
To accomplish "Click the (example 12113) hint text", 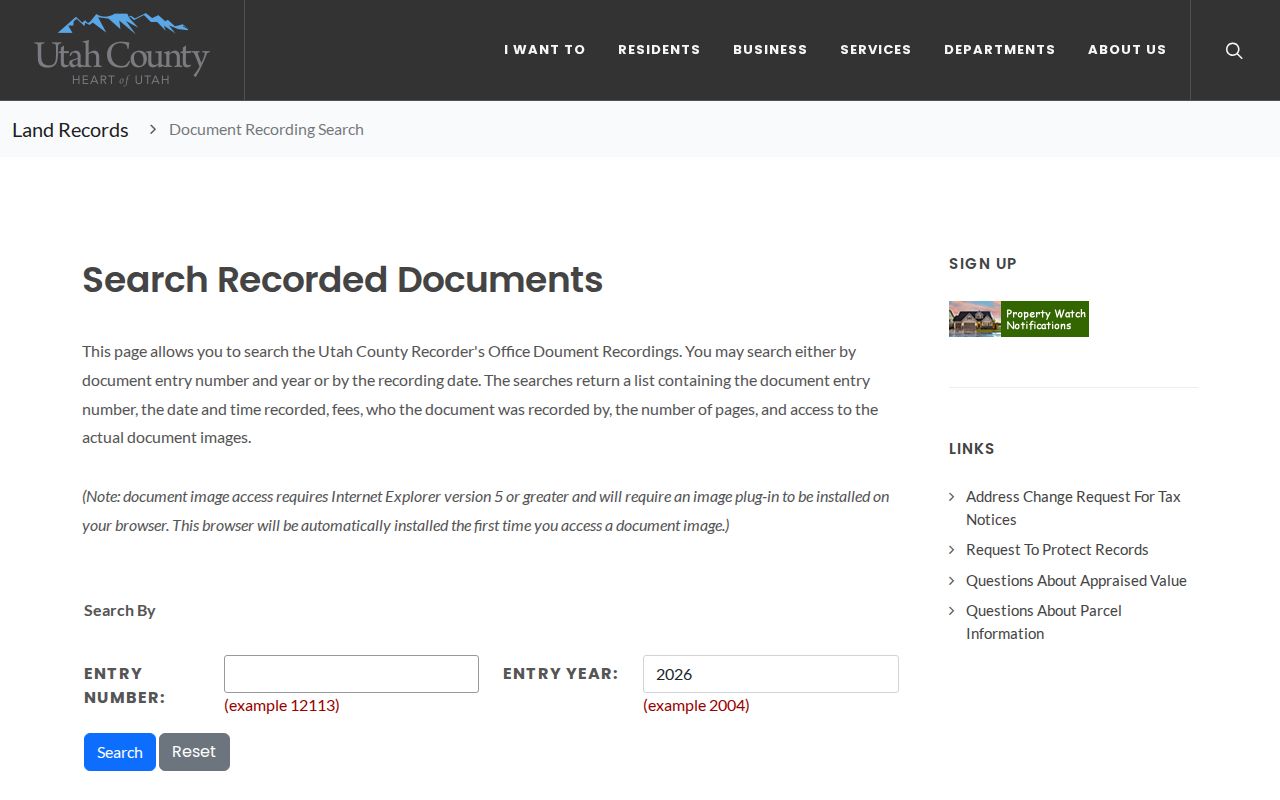I will [x=282, y=705].
